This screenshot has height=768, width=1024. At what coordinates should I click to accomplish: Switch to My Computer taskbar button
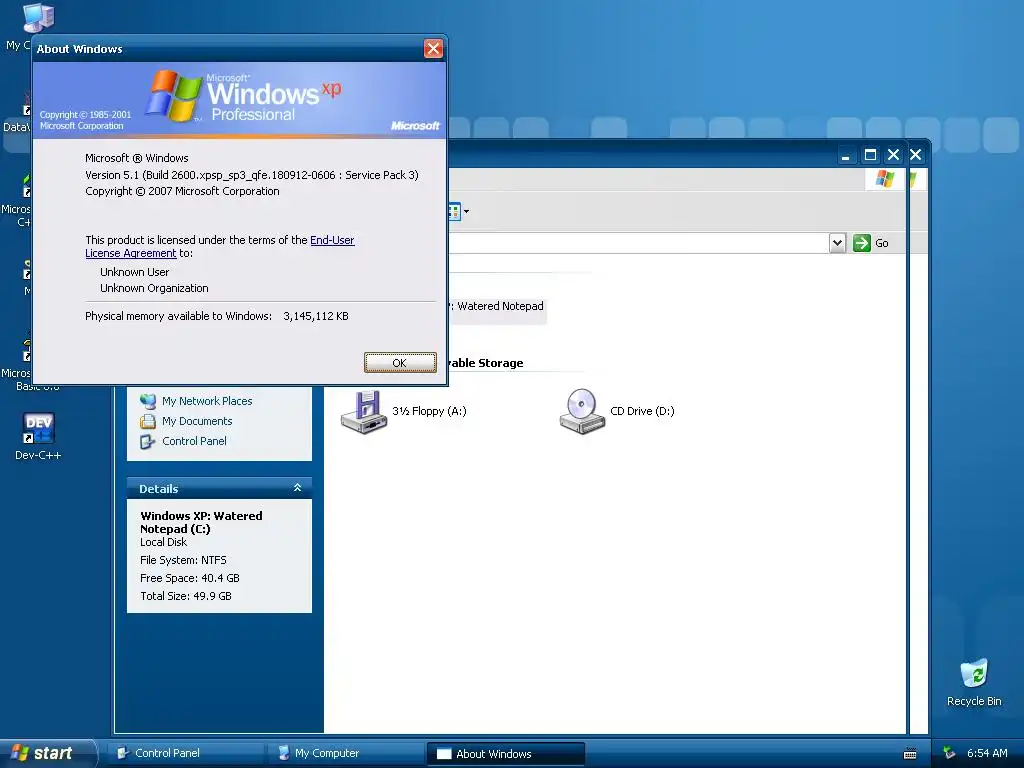click(346, 753)
